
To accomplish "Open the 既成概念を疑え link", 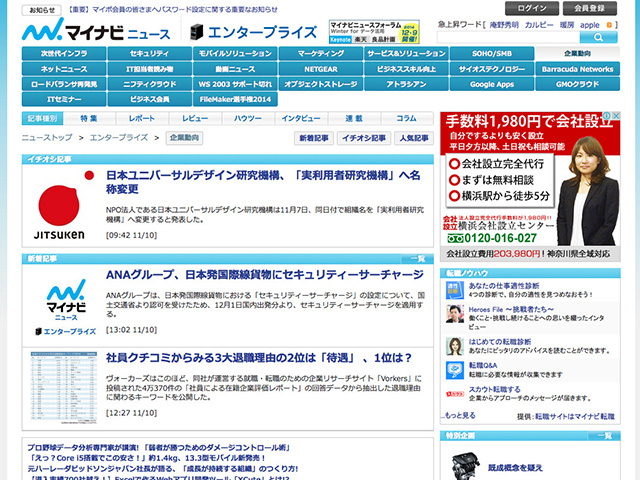I will coord(515,468).
